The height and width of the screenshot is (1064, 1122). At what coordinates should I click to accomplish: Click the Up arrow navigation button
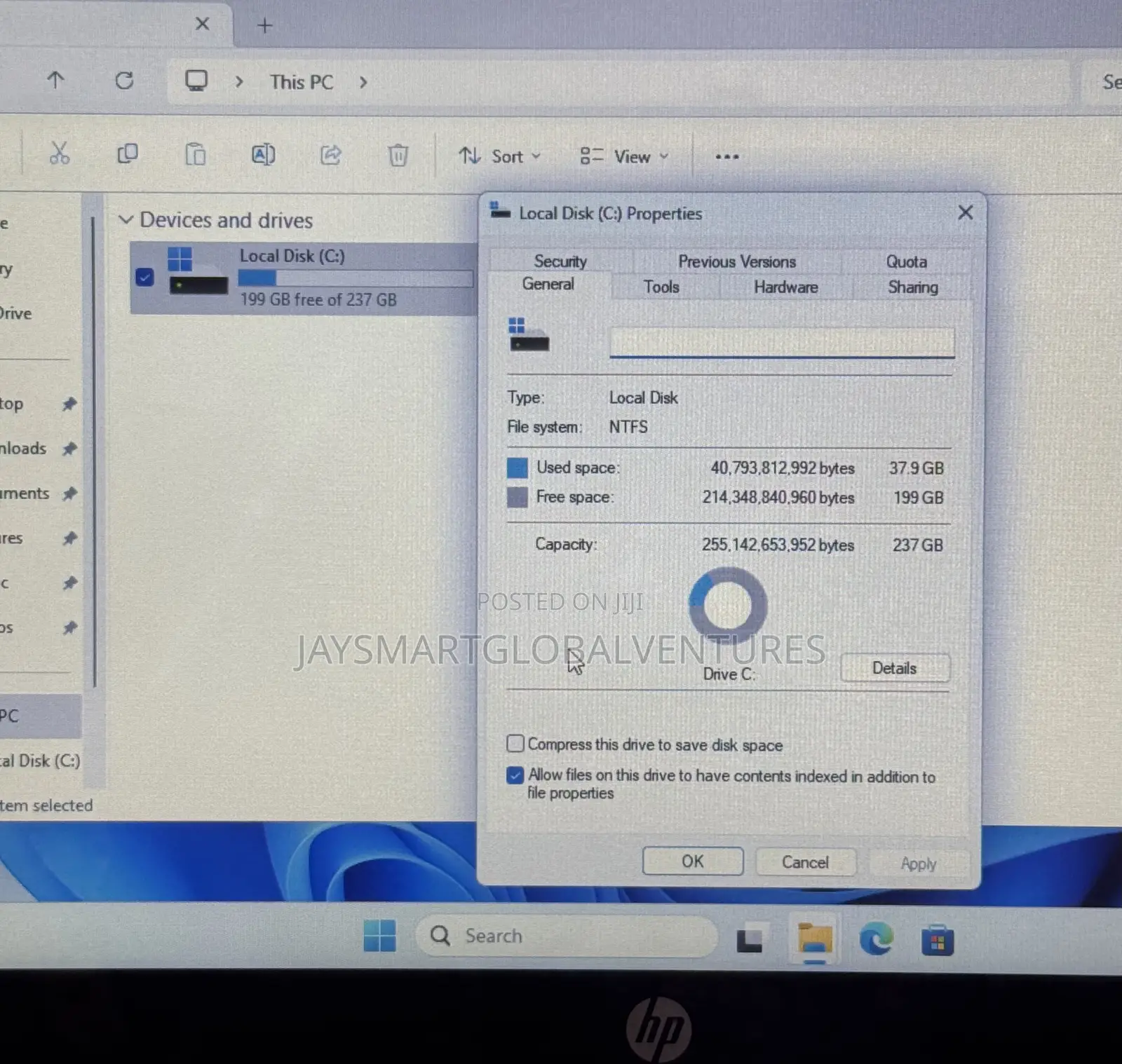55,80
